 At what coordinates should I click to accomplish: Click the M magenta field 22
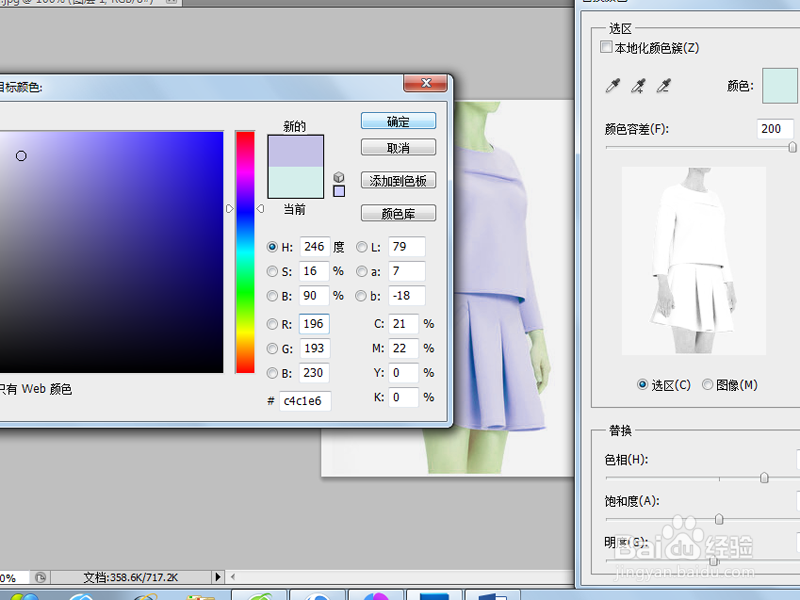404,348
